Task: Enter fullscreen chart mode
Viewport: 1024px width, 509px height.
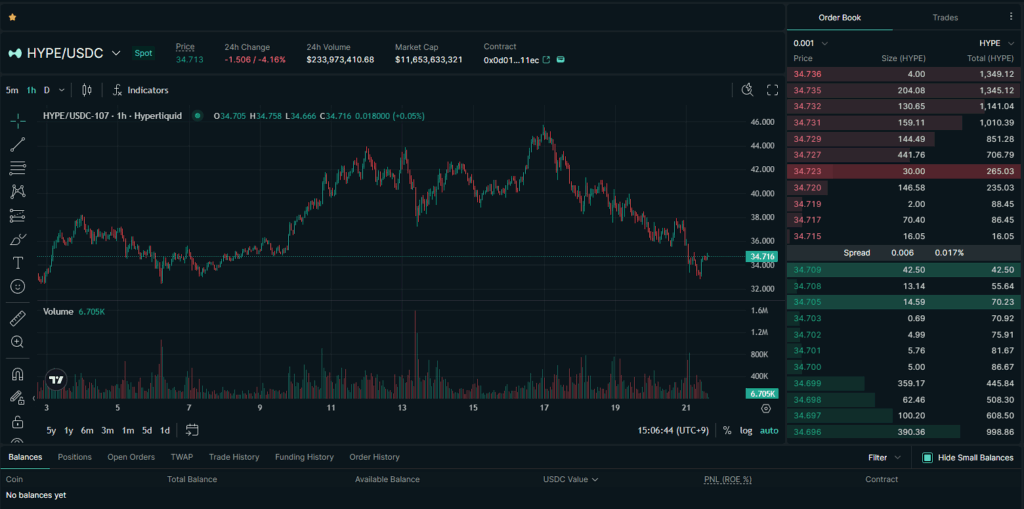Action: [x=773, y=90]
